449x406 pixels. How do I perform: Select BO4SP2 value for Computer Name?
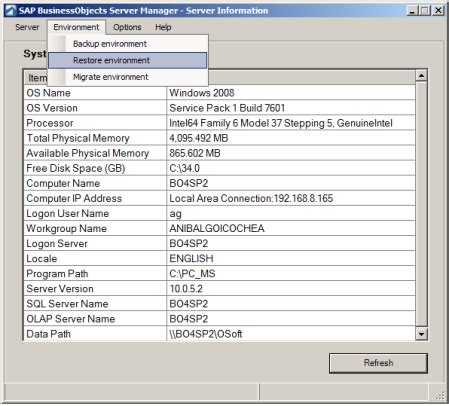pos(291,183)
